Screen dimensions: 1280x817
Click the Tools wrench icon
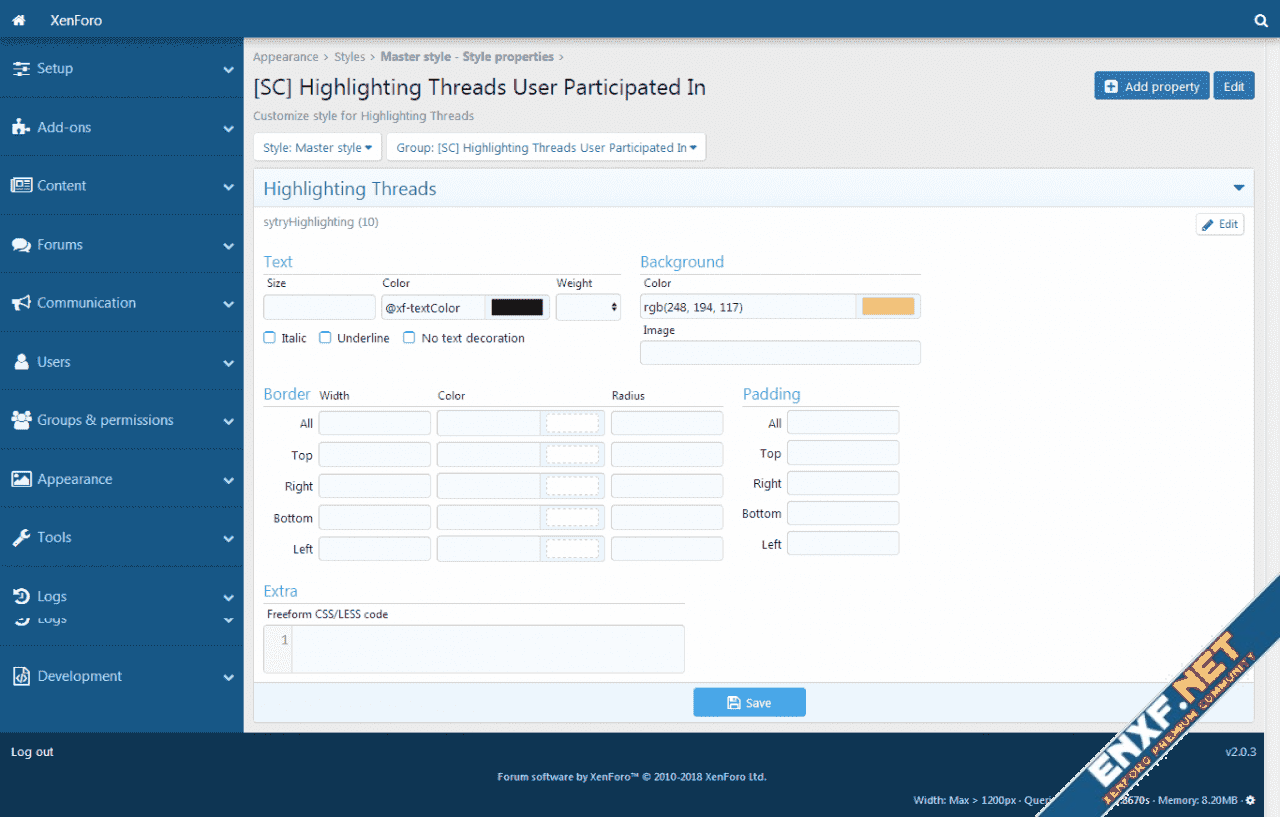21,538
